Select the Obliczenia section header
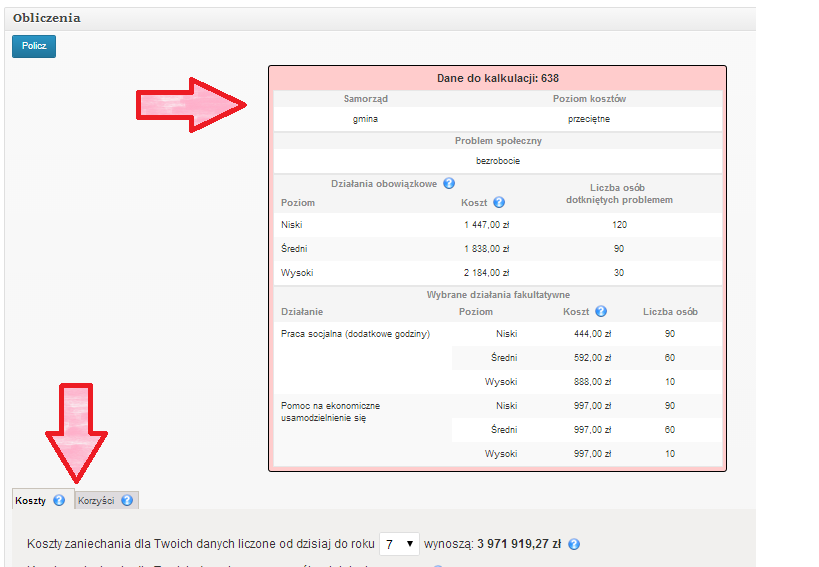The height and width of the screenshot is (567, 819). pyautogui.click(x=46, y=18)
